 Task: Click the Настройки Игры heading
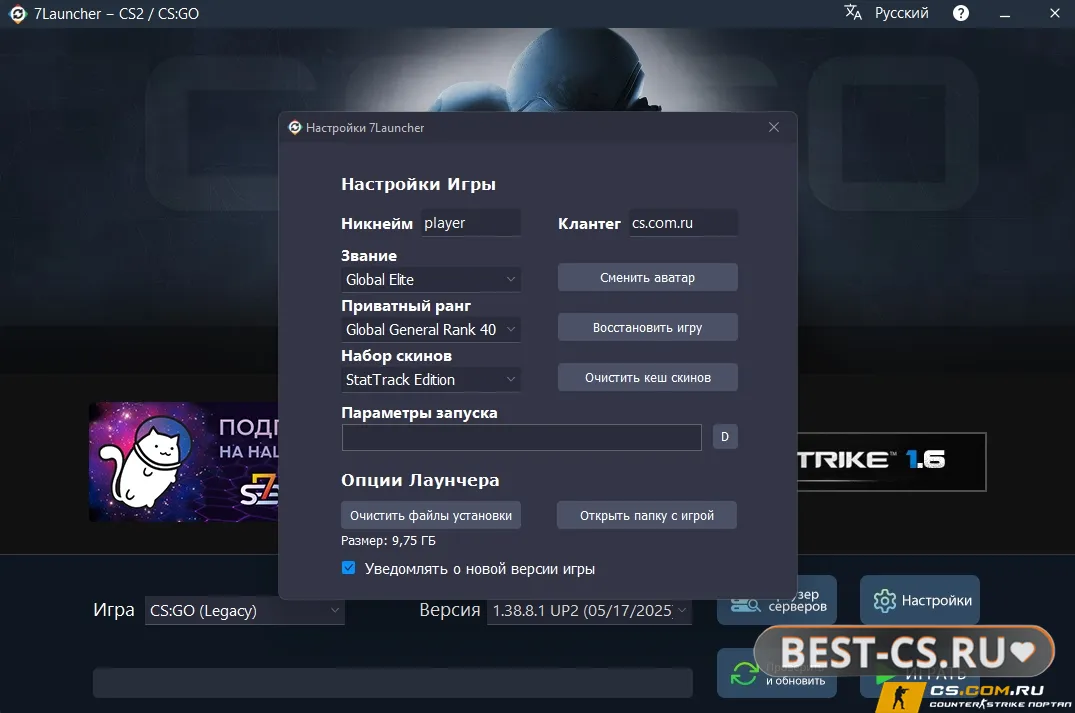pyautogui.click(x=418, y=184)
